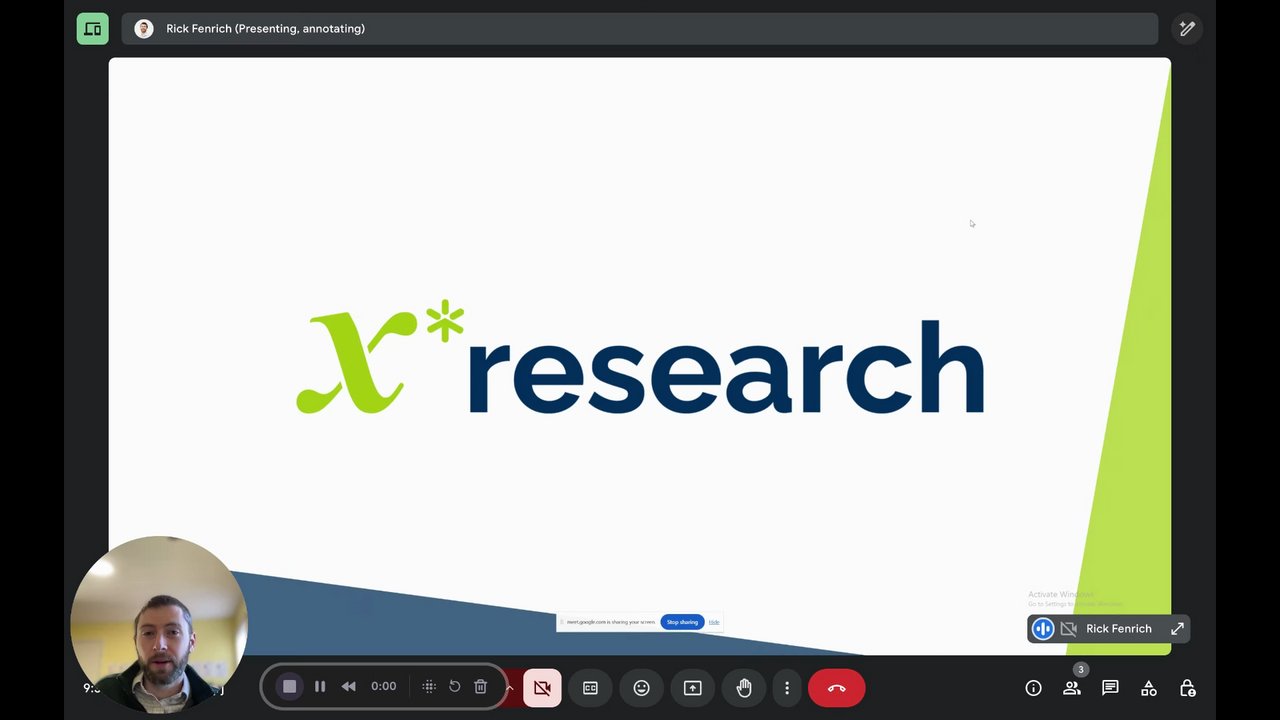Open meeting details info icon

tap(1033, 688)
